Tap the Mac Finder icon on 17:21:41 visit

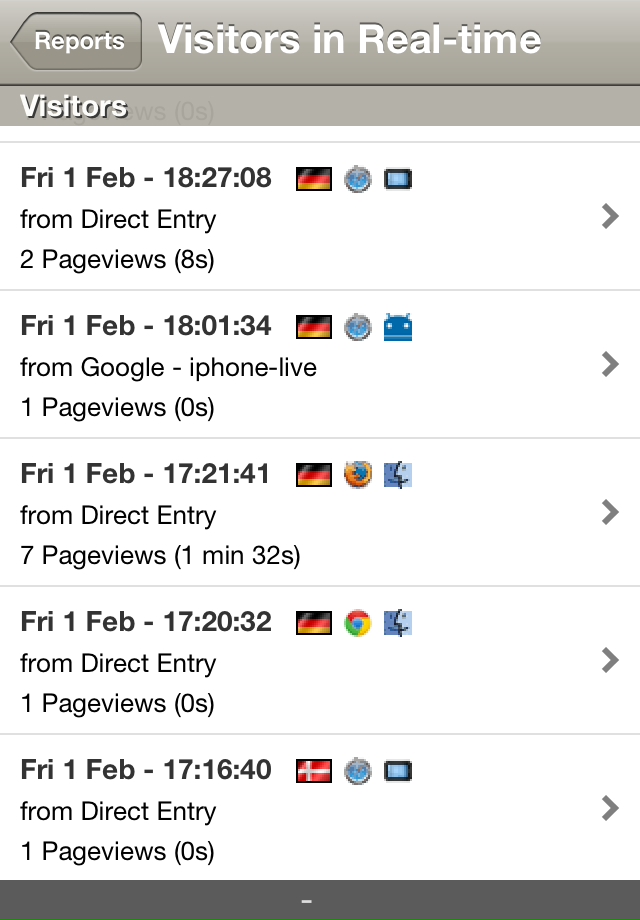(398, 475)
